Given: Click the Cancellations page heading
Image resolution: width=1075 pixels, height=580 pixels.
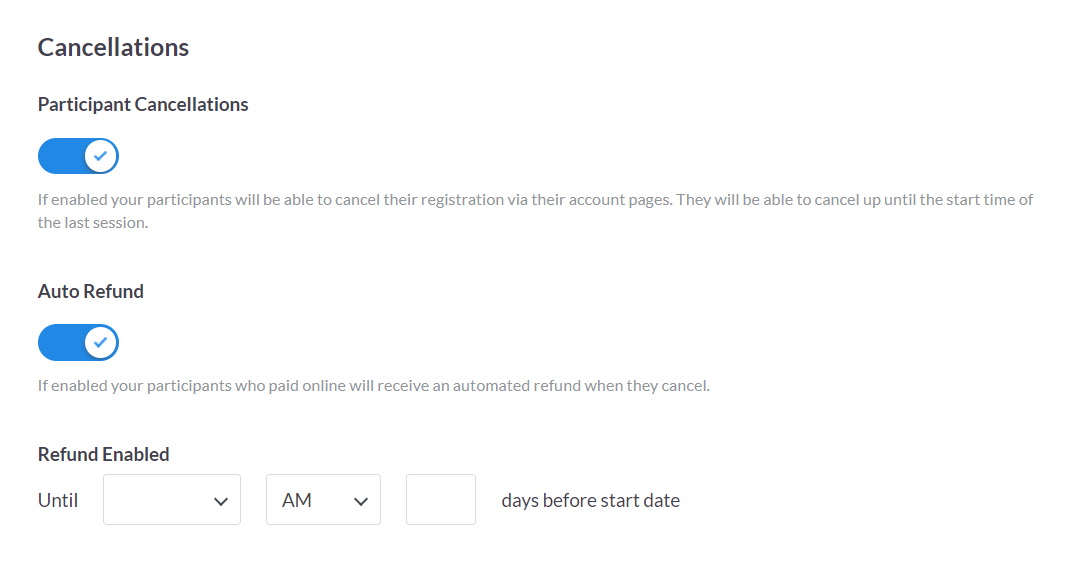Looking at the screenshot, I should click(113, 47).
